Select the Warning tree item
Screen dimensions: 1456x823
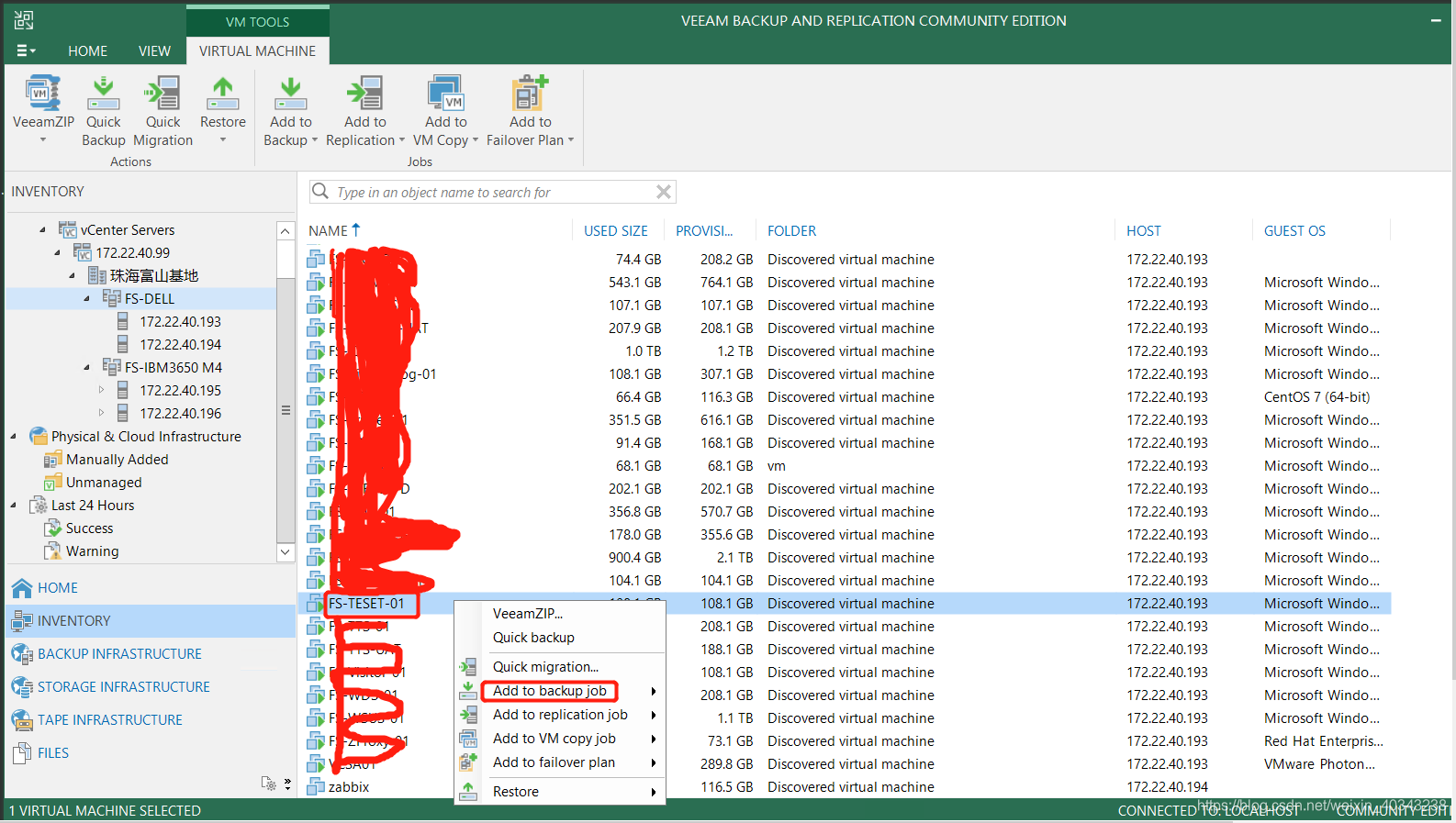(93, 551)
